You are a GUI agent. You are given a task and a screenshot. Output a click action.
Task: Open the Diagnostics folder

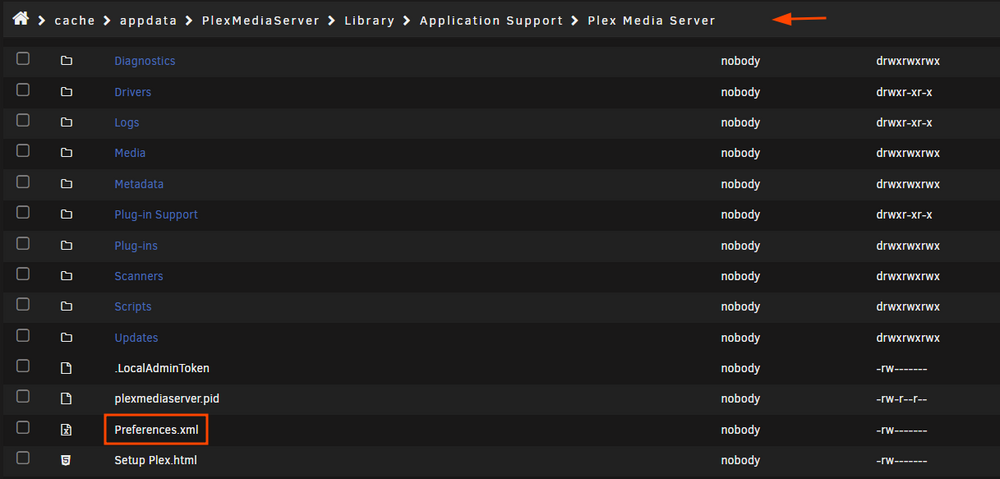(x=145, y=61)
